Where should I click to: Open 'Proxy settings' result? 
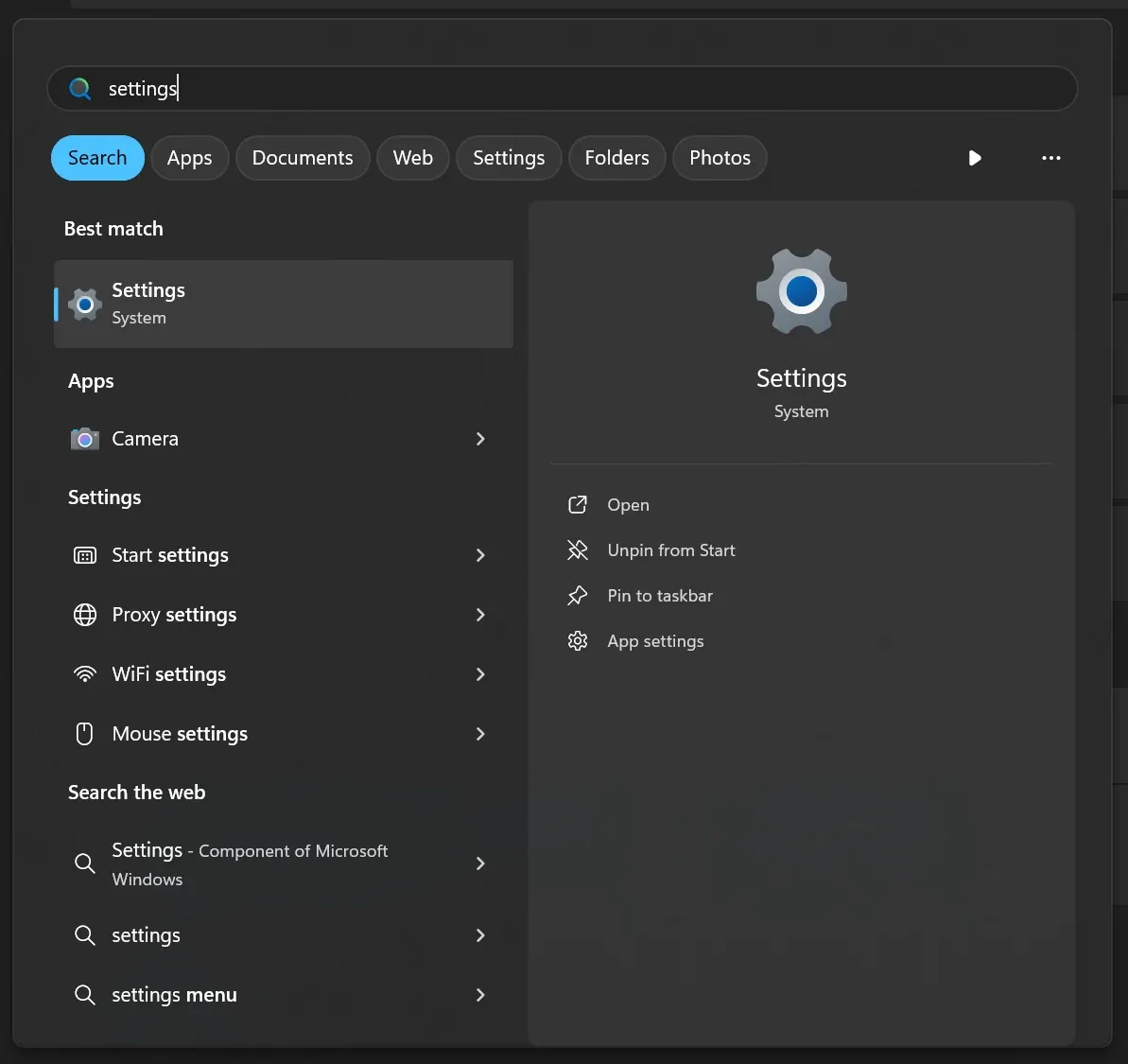pos(284,615)
